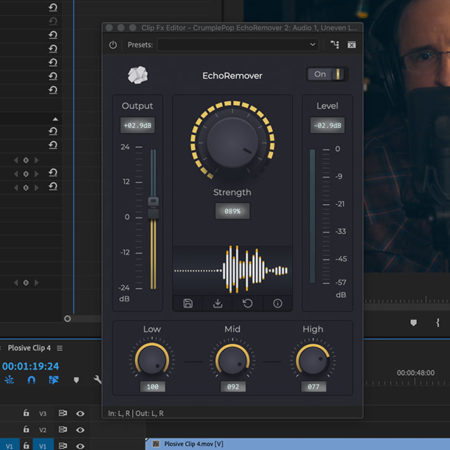Hide track V2 using its eye icon
Screen dimensions: 450x450
[80, 430]
